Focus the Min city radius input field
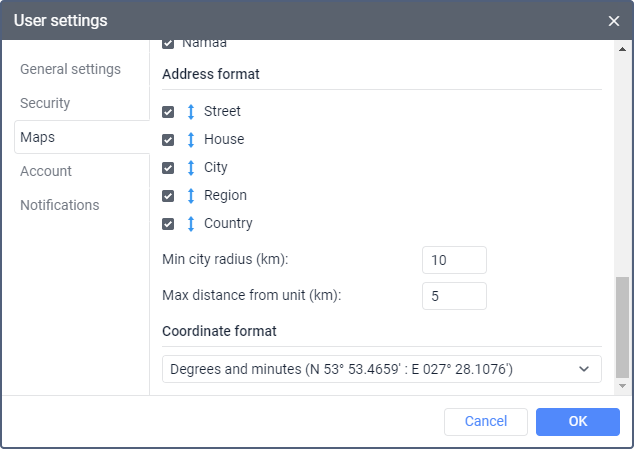The image size is (634, 449). [454, 260]
